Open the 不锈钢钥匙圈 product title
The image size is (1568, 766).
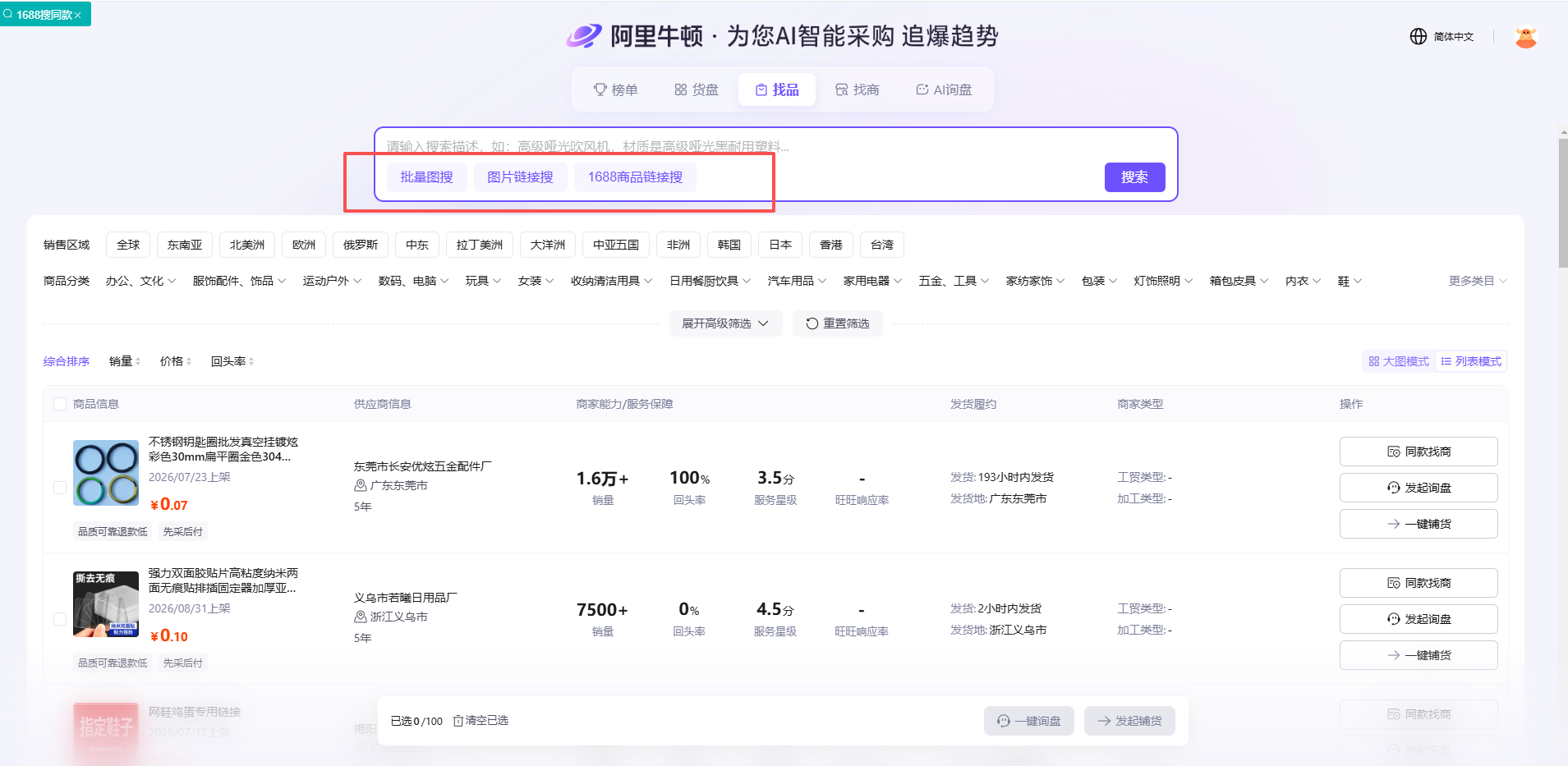[x=223, y=449]
